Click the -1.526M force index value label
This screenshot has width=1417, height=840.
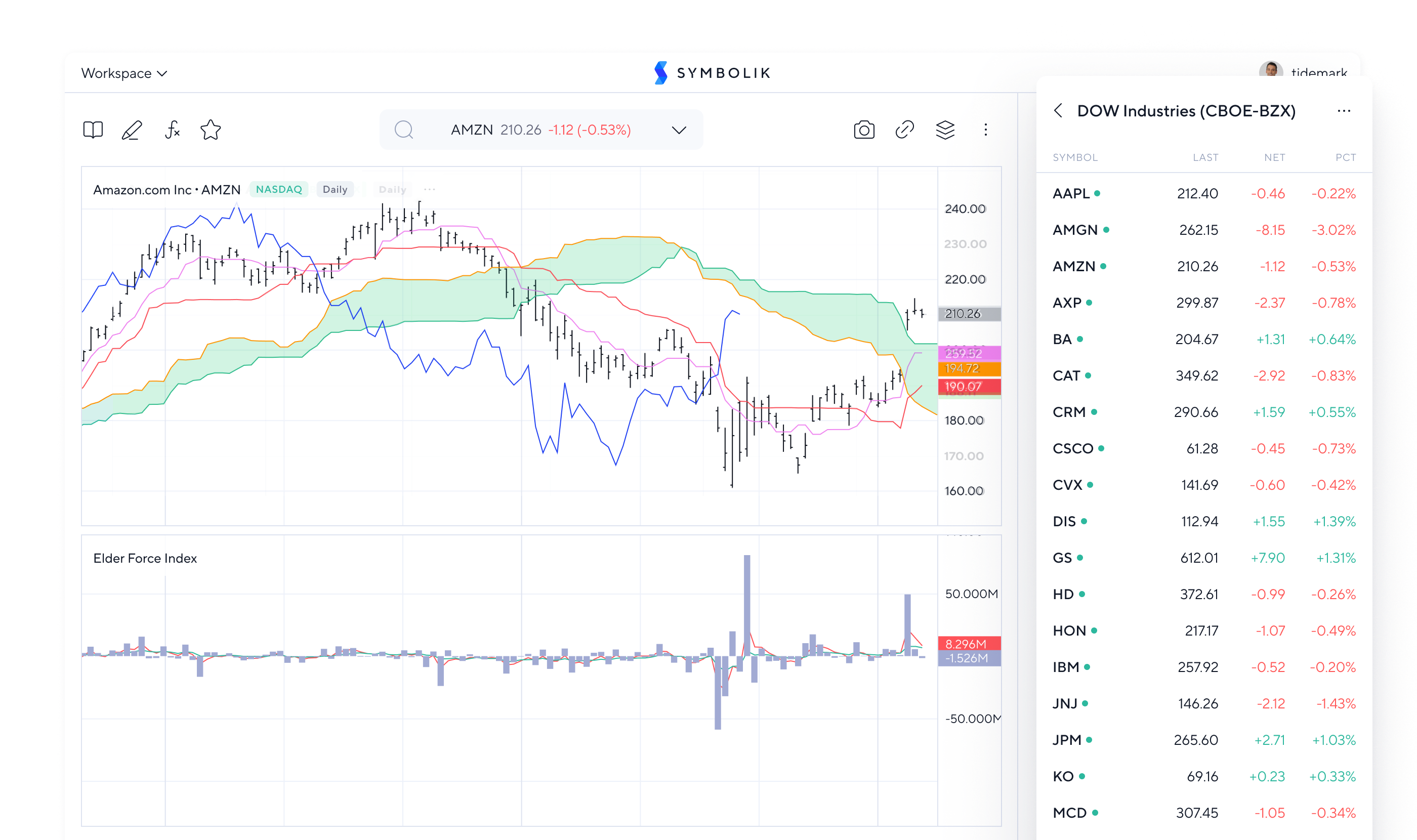point(969,658)
